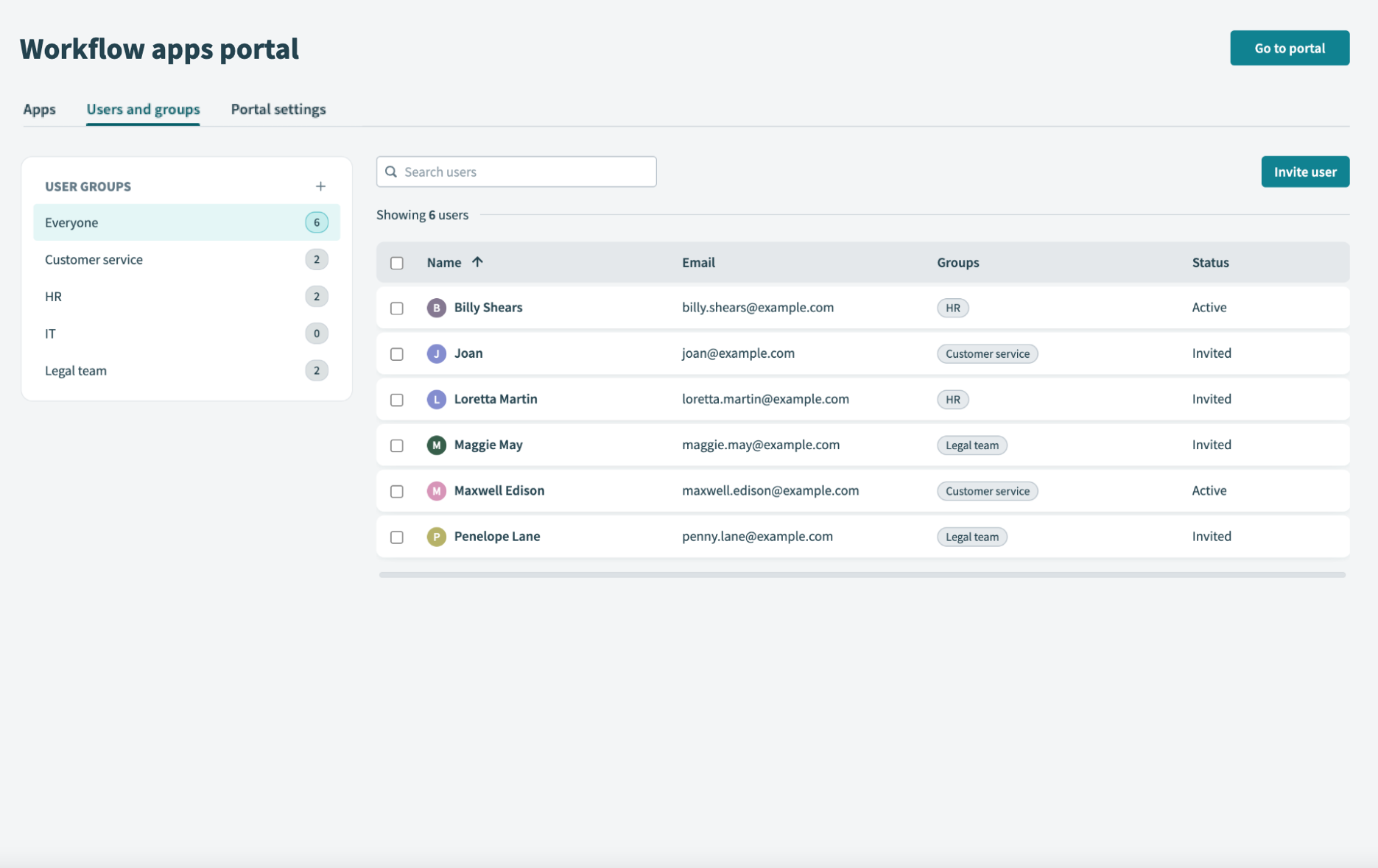Click Maggie May's green avatar
1378x868 pixels.
click(x=436, y=445)
